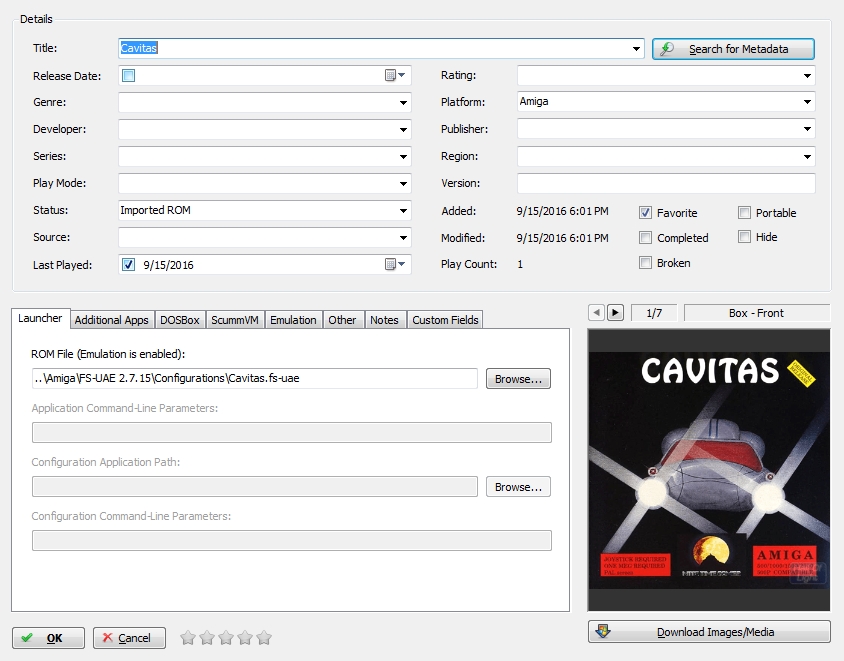Click the Cavitas box front image
844x661 pixels.
[x=709, y=470]
